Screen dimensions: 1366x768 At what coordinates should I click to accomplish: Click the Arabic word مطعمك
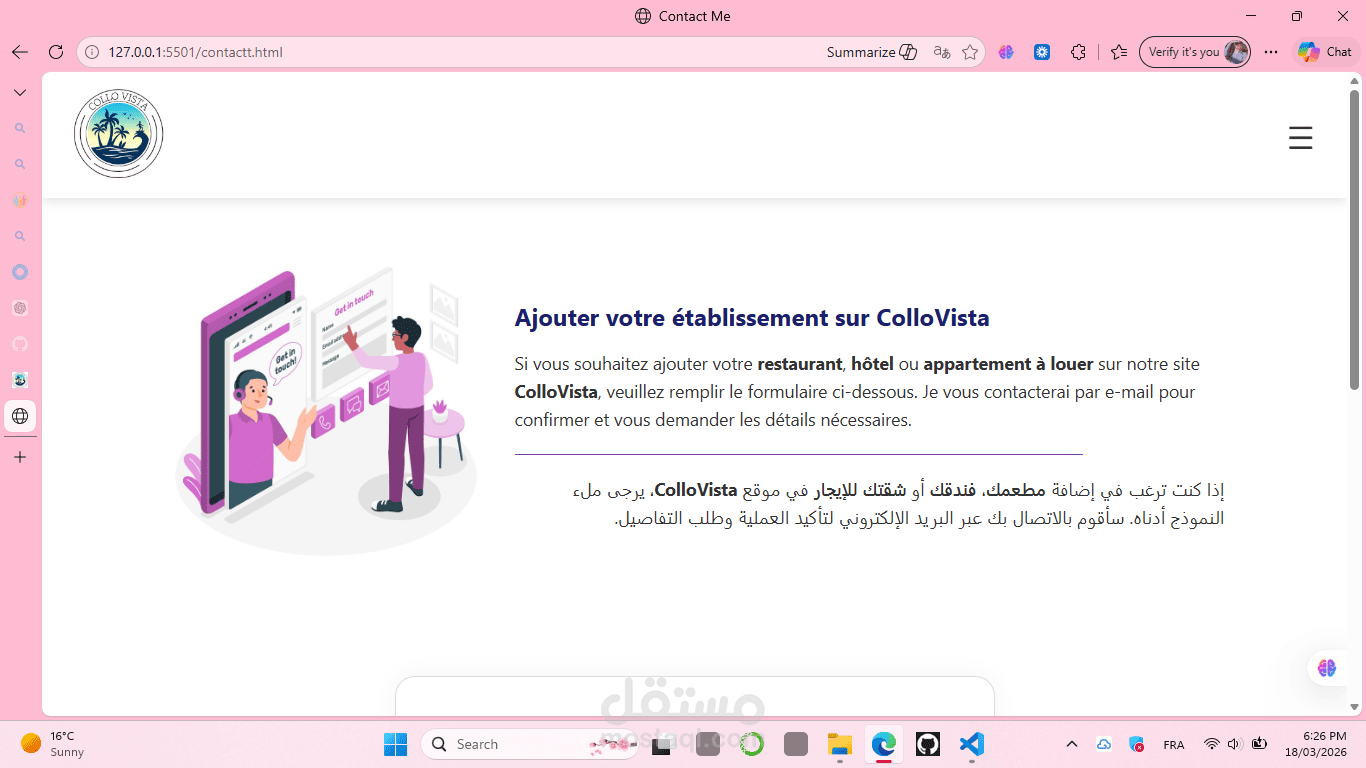1017,490
